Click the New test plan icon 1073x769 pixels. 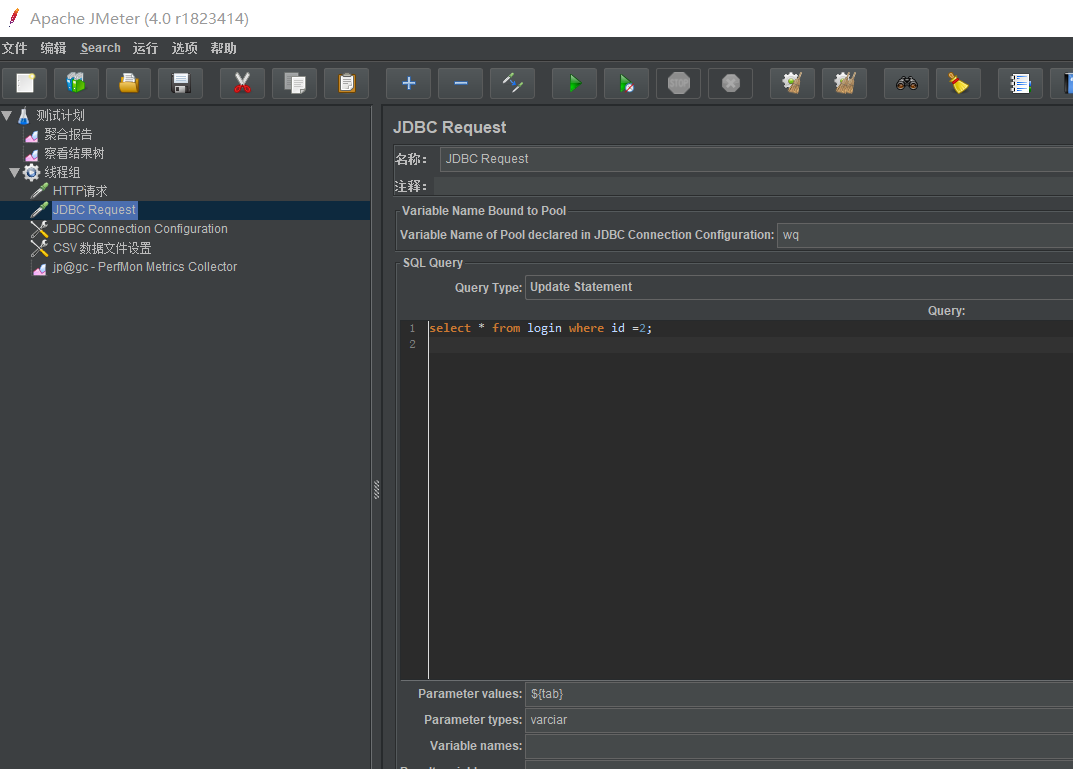(25, 83)
